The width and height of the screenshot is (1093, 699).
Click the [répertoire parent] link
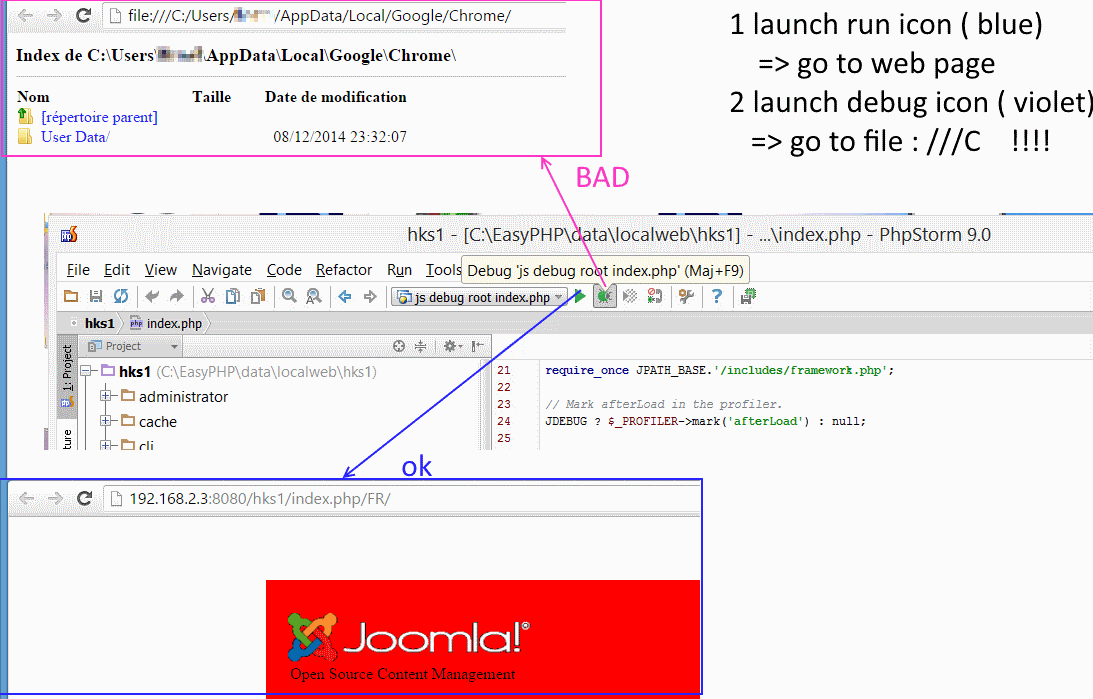[99, 117]
